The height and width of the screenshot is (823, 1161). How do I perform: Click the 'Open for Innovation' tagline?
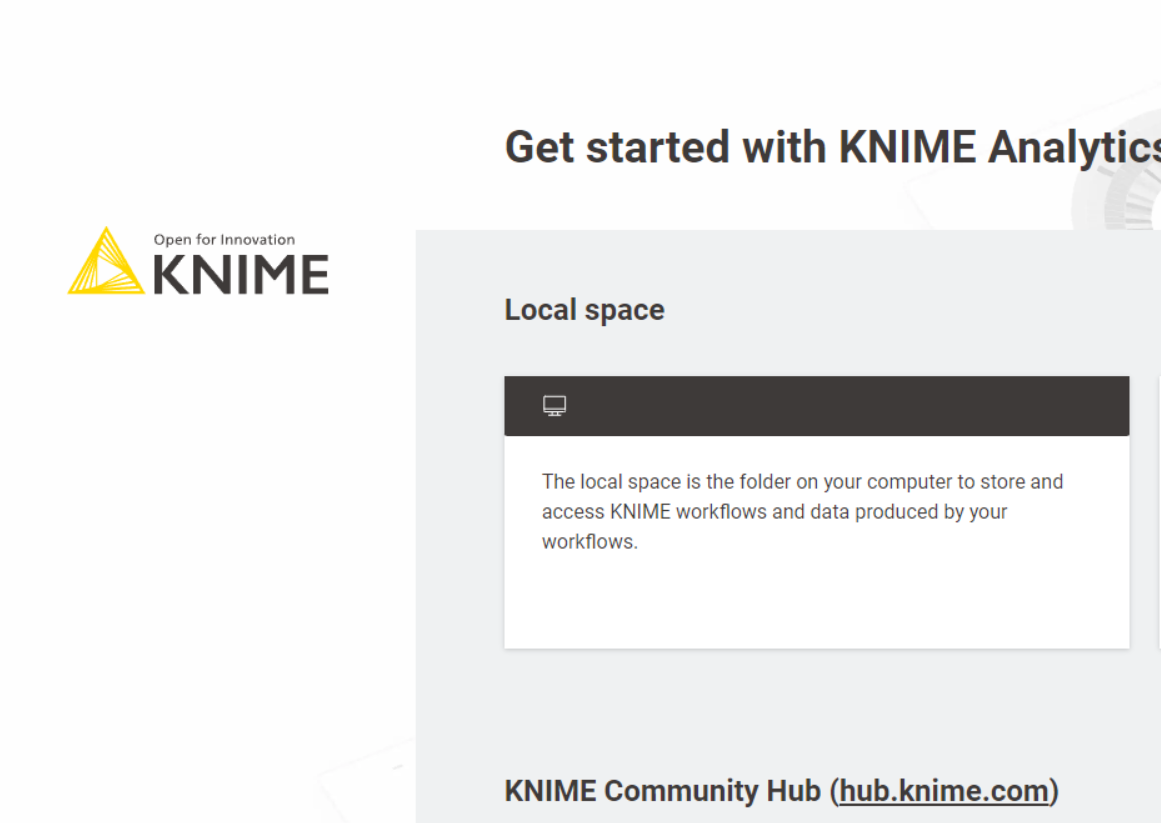224,240
